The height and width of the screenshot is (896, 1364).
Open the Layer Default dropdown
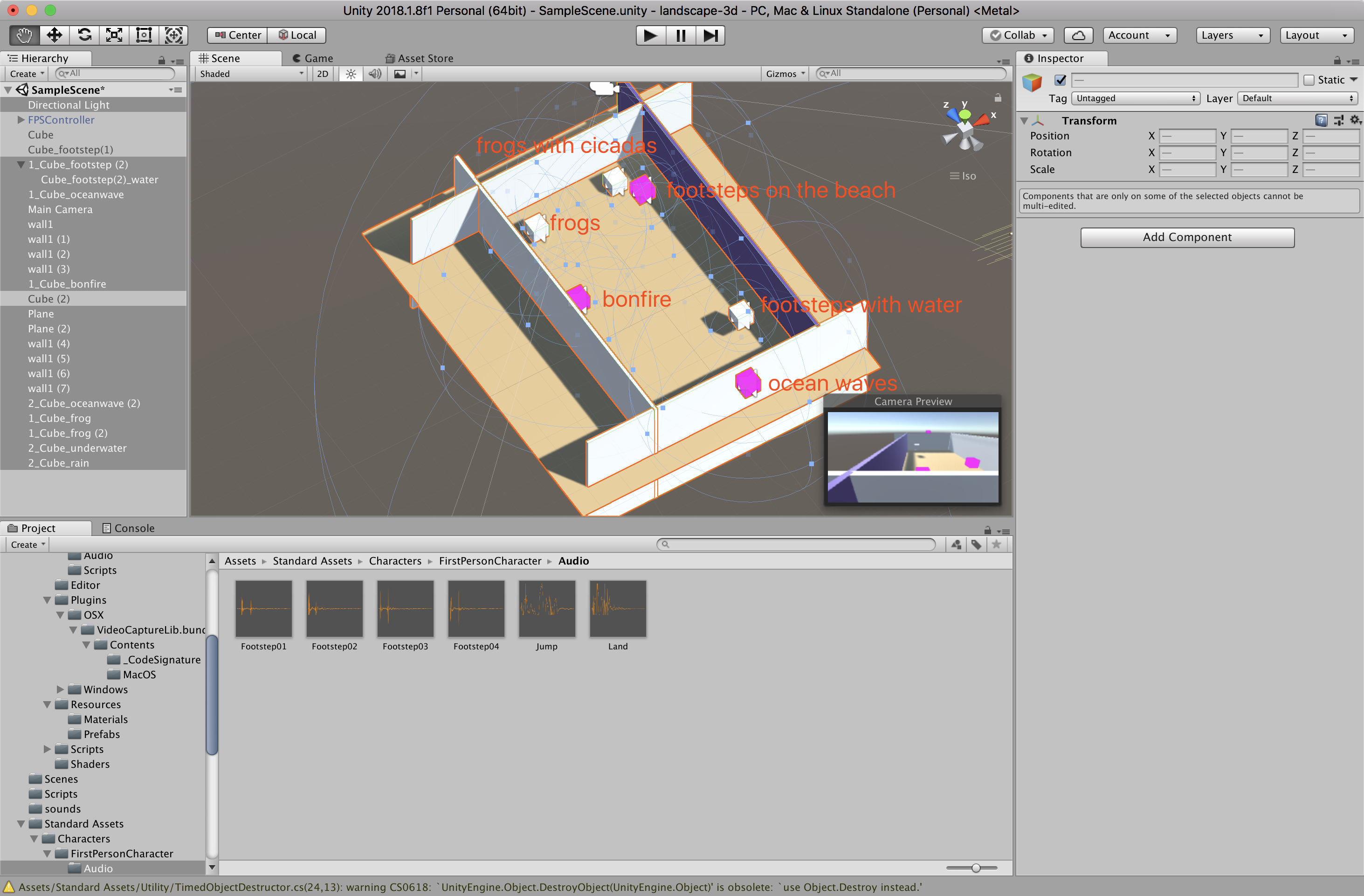pyautogui.click(x=1298, y=99)
